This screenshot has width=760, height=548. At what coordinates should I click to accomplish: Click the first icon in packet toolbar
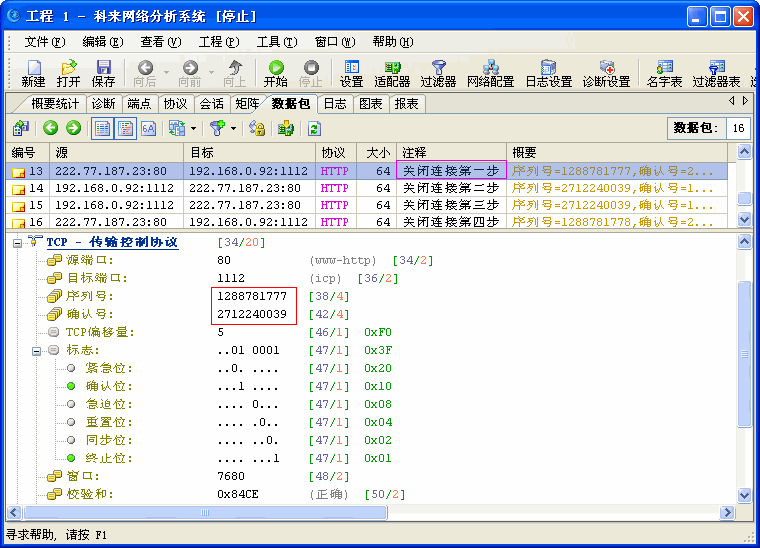[x=21, y=128]
